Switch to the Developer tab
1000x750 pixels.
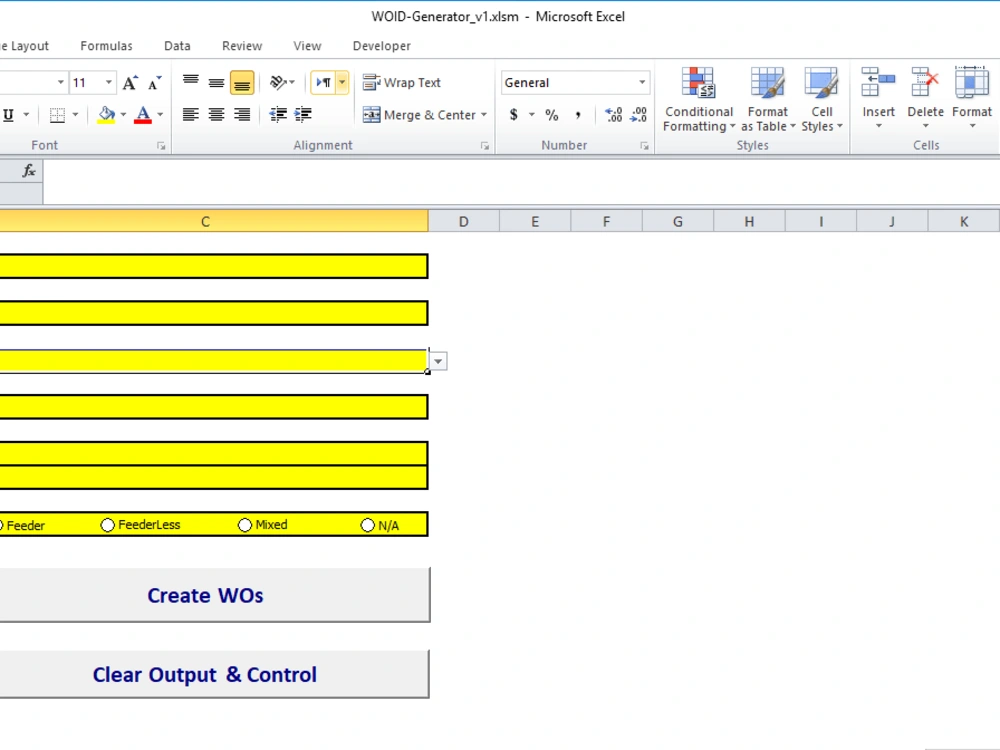pos(381,46)
